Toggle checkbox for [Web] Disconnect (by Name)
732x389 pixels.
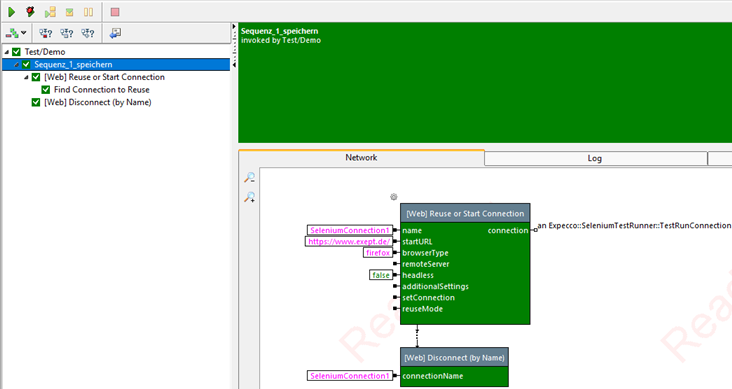click(x=35, y=102)
